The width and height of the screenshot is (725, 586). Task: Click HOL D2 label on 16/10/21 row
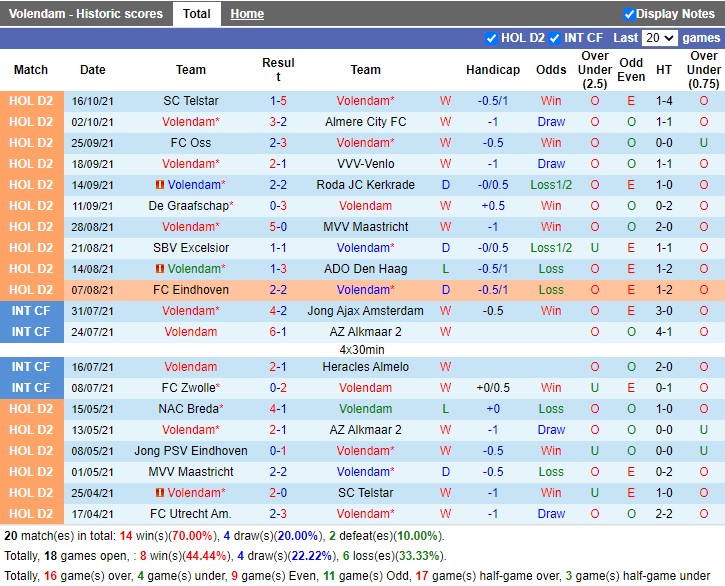point(31,101)
